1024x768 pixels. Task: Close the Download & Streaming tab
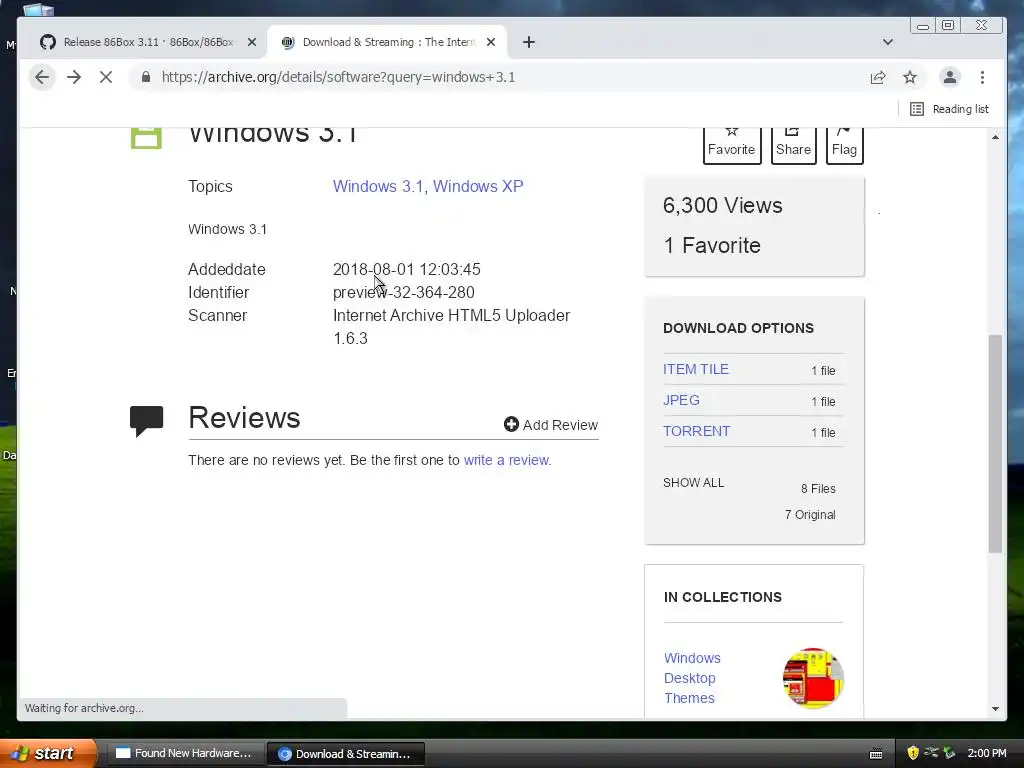point(491,42)
